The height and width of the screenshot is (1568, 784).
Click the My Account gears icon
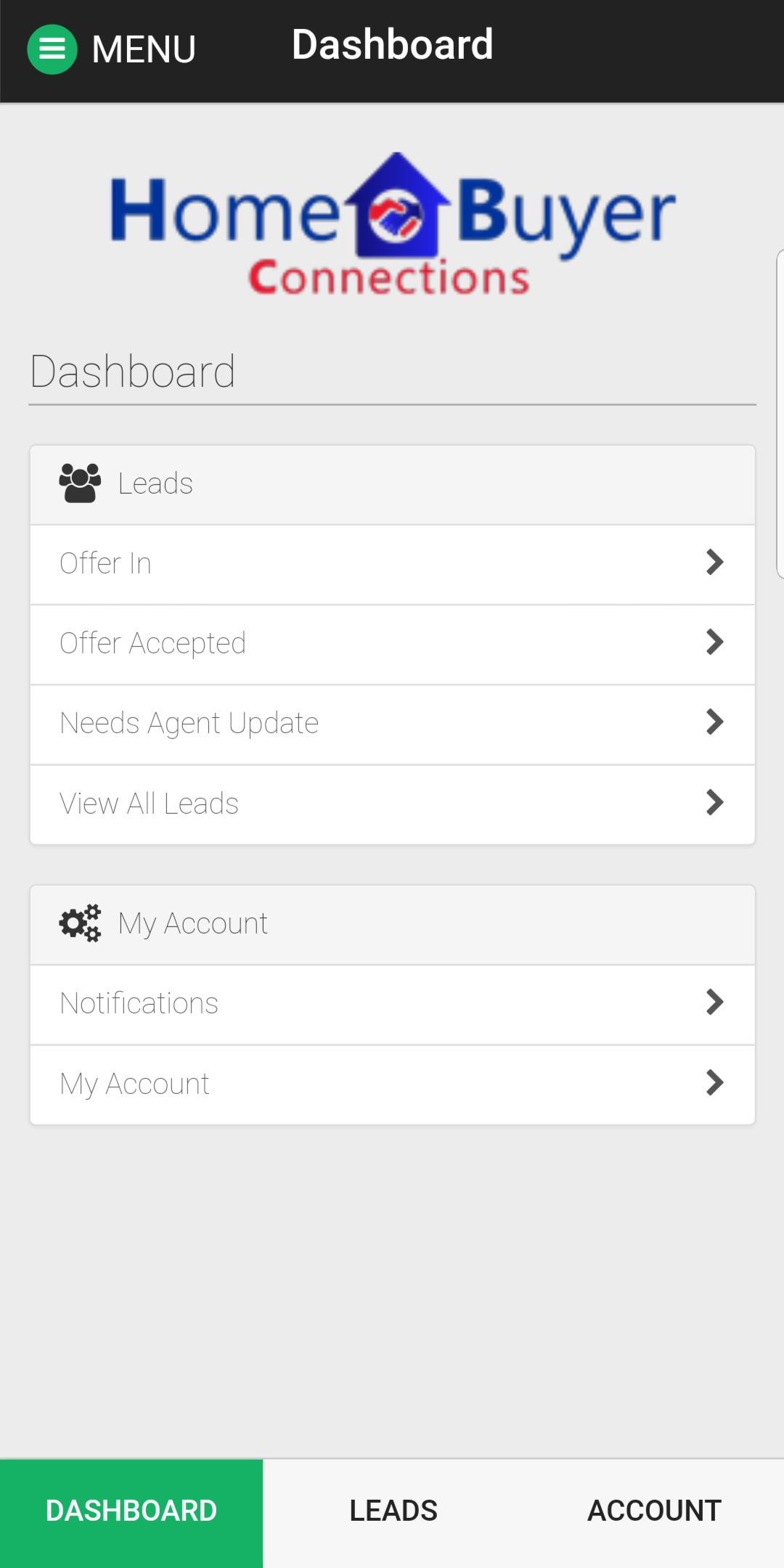point(80,923)
